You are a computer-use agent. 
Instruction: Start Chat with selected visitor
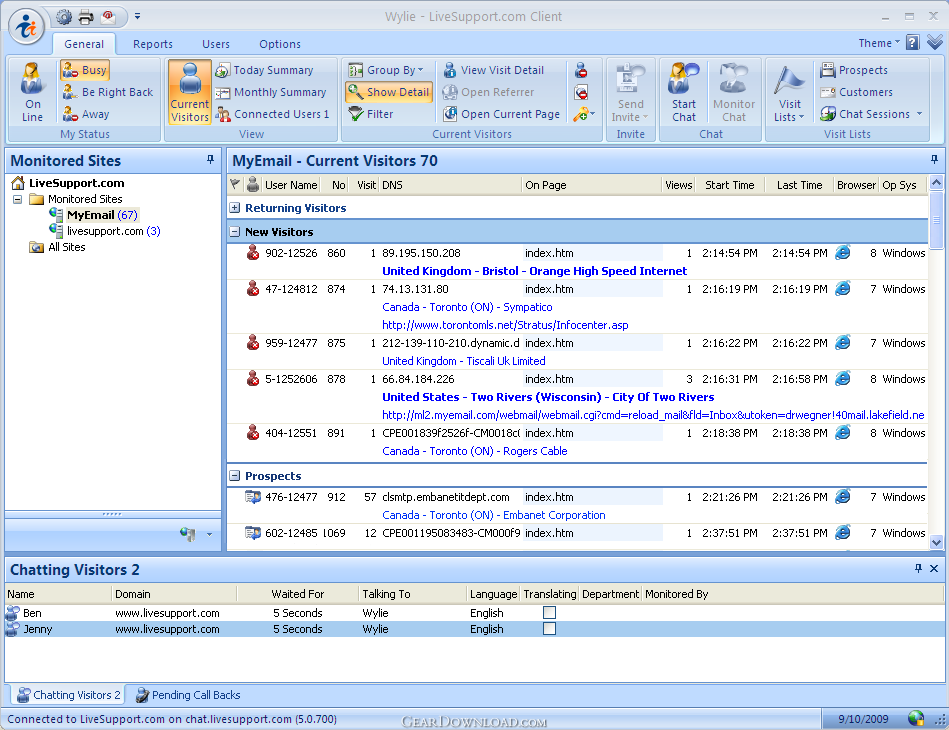684,92
